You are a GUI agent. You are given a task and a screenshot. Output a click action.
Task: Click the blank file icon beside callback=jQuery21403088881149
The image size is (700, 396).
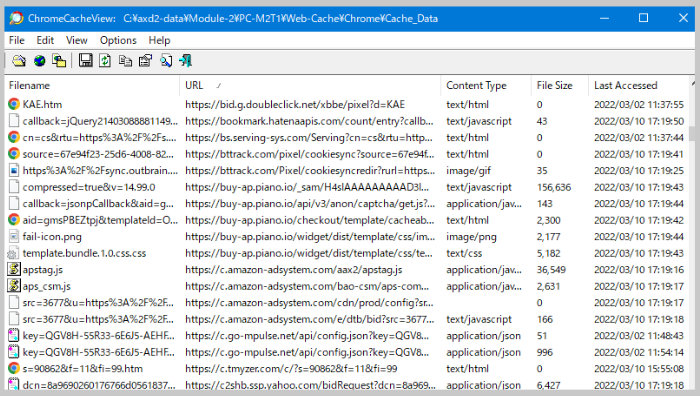[x=14, y=121]
